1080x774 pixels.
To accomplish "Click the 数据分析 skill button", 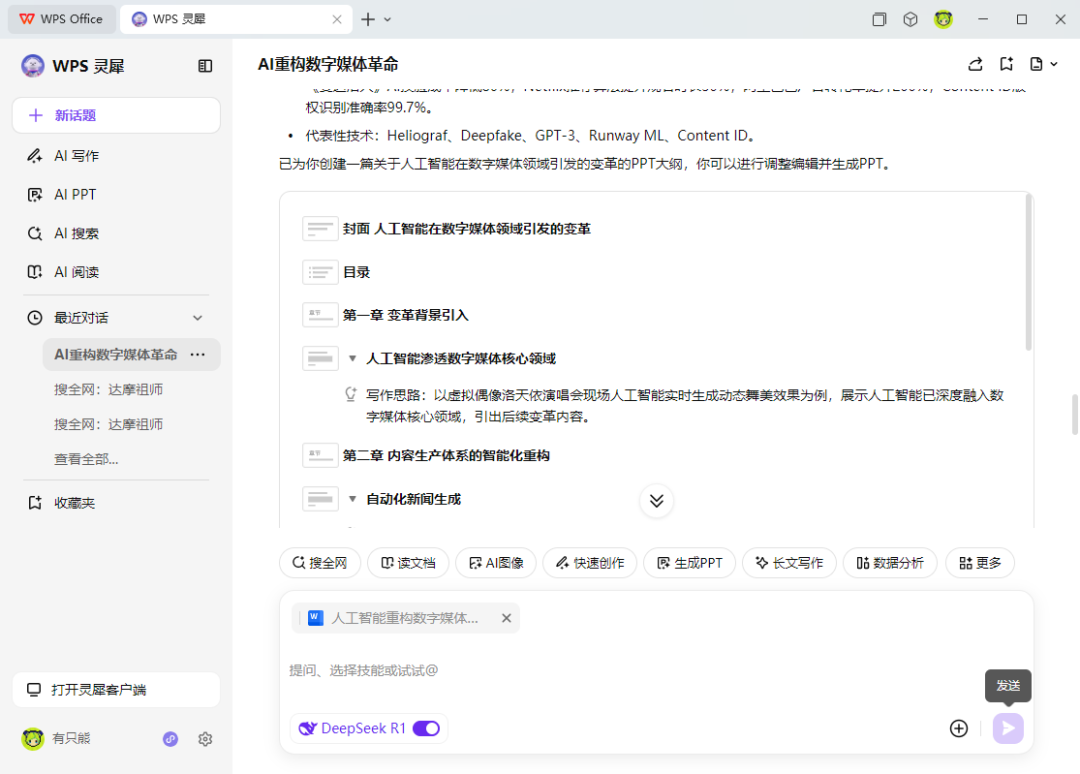I will pos(890,563).
